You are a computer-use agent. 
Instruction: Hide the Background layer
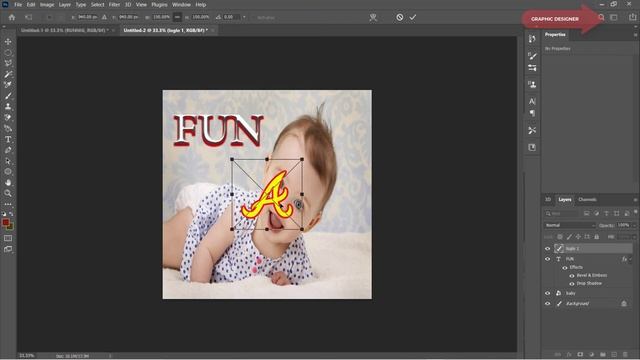click(548, 304)
